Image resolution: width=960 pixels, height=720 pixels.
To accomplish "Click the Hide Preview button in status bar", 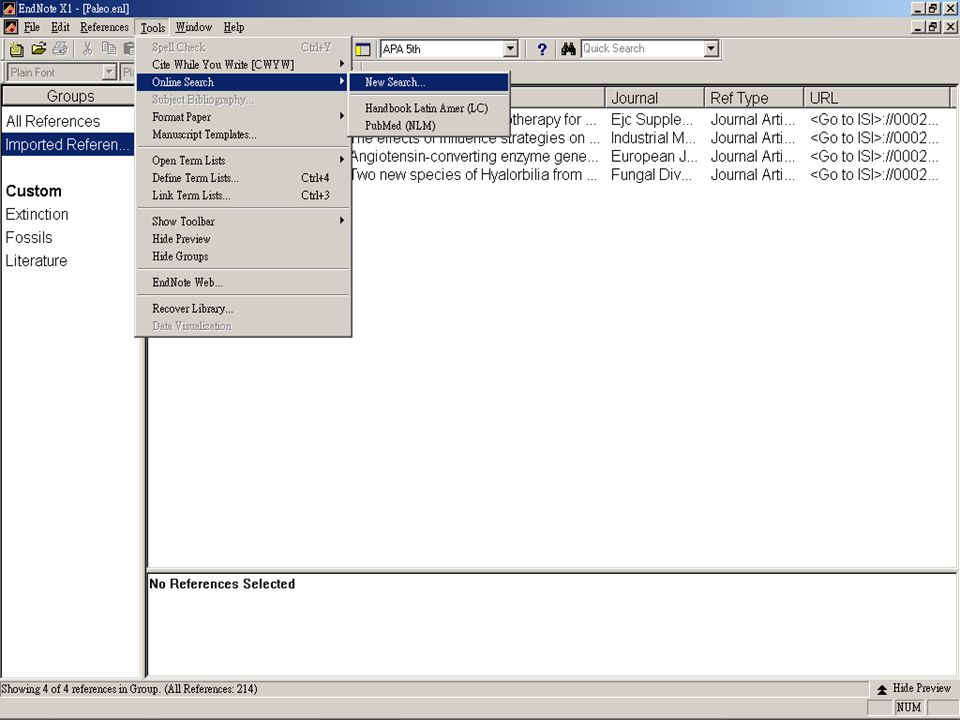I will point(913,689).
